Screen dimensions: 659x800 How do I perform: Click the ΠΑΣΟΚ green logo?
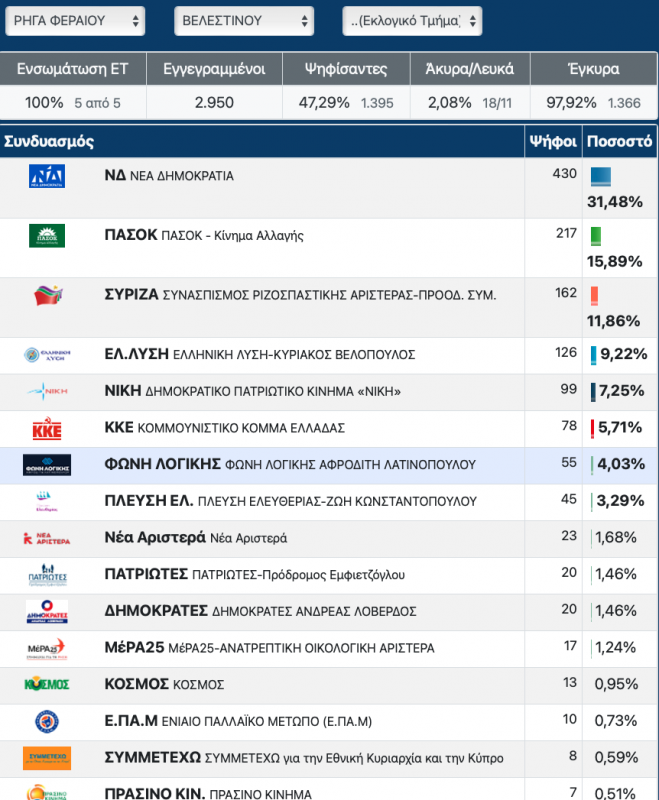47,236
